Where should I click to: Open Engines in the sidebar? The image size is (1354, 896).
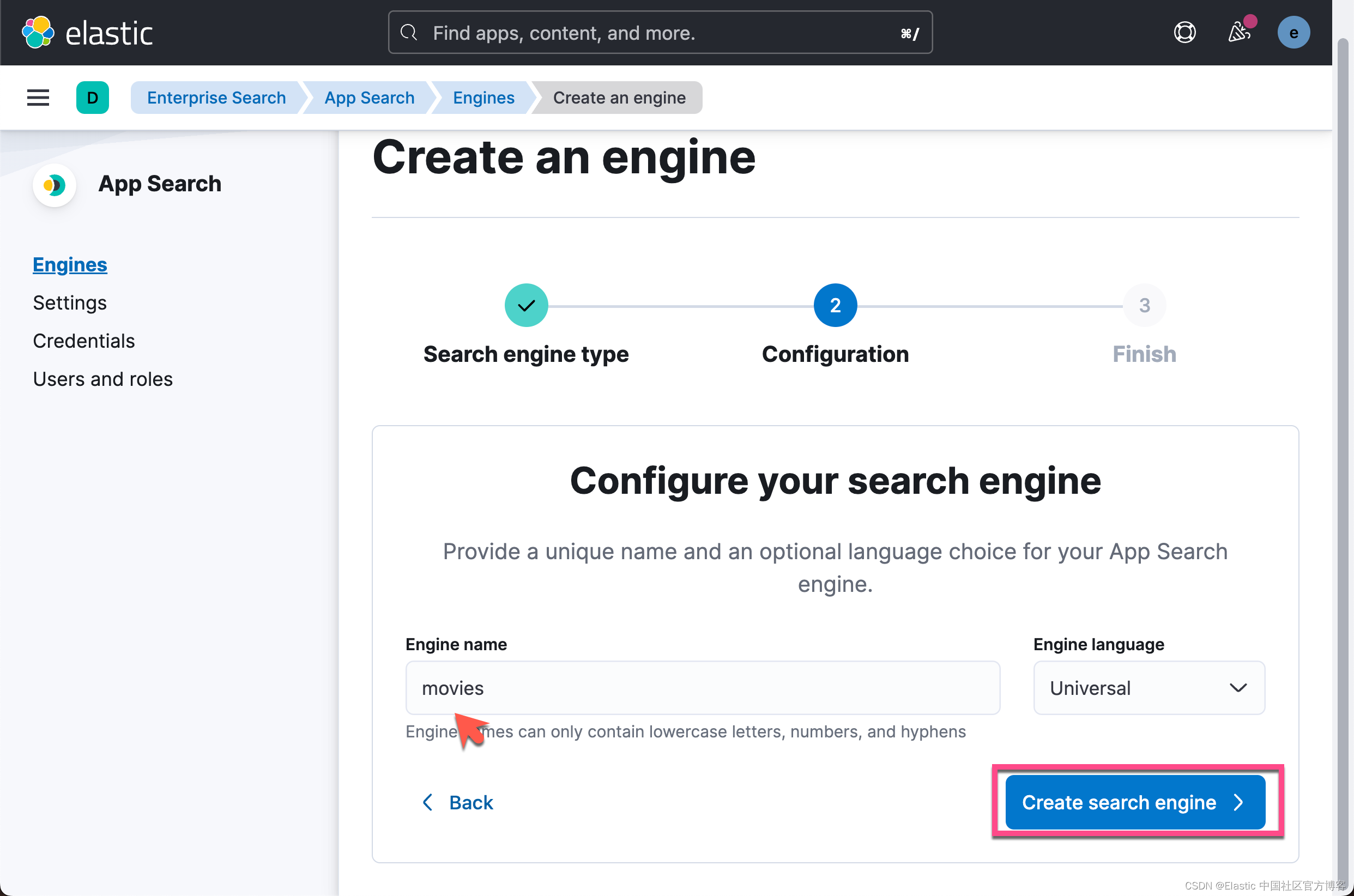tap(70, 264)
